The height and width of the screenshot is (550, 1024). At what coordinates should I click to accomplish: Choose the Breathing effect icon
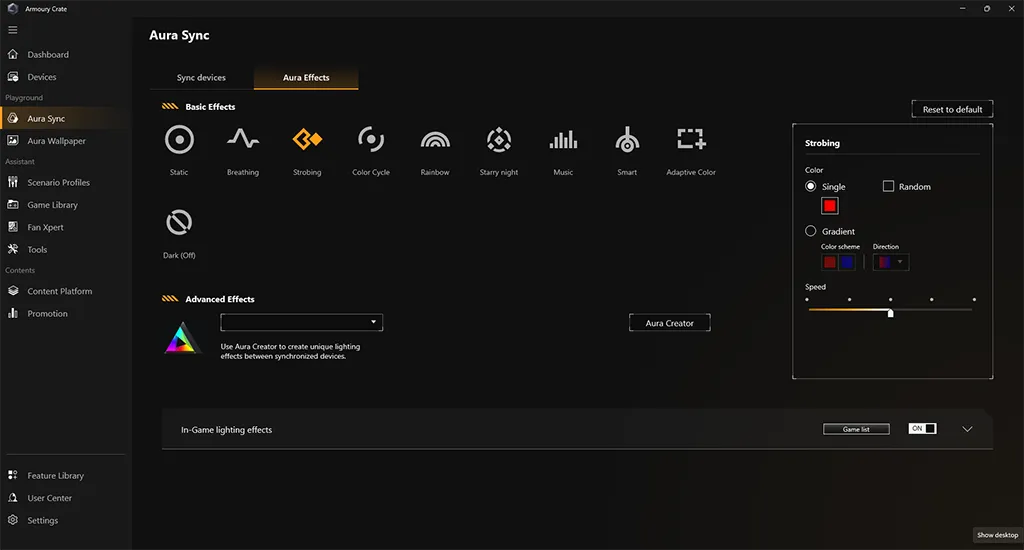click(x=243, y=140)
